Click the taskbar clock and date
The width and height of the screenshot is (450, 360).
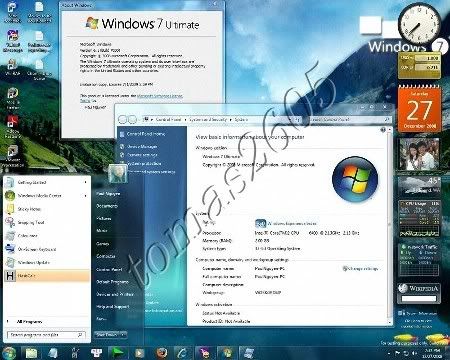pos(432,353)
